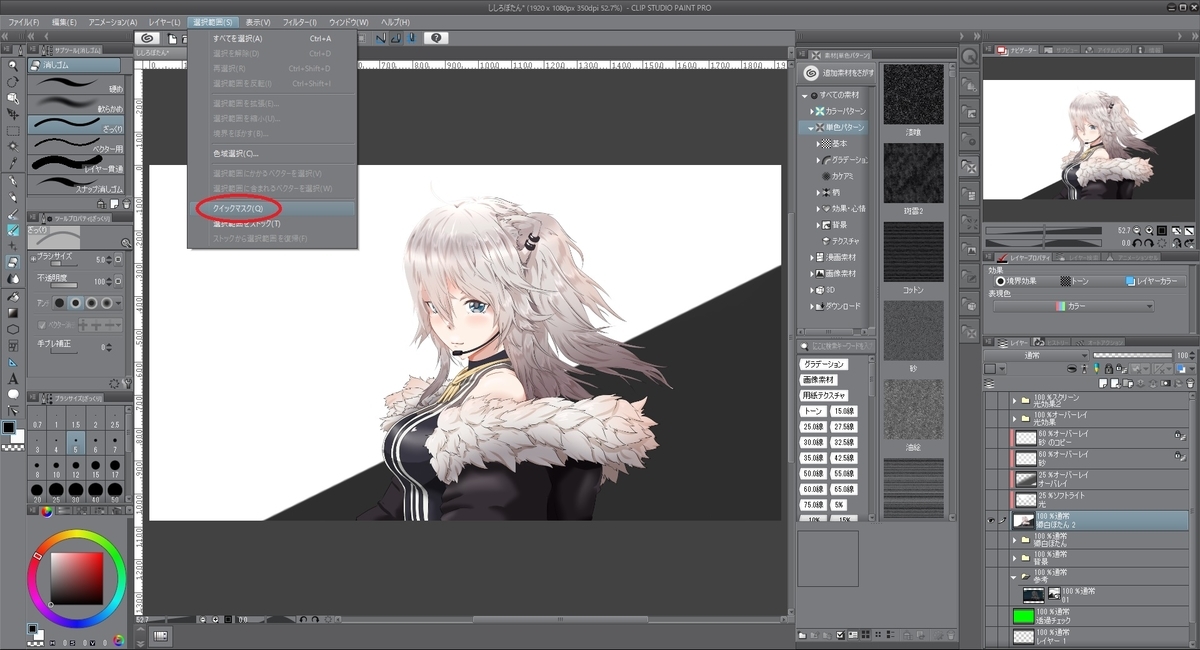Expand 光効果 layer folder
Viewport: 1200px width, 650px height.
coord(1014,418)
